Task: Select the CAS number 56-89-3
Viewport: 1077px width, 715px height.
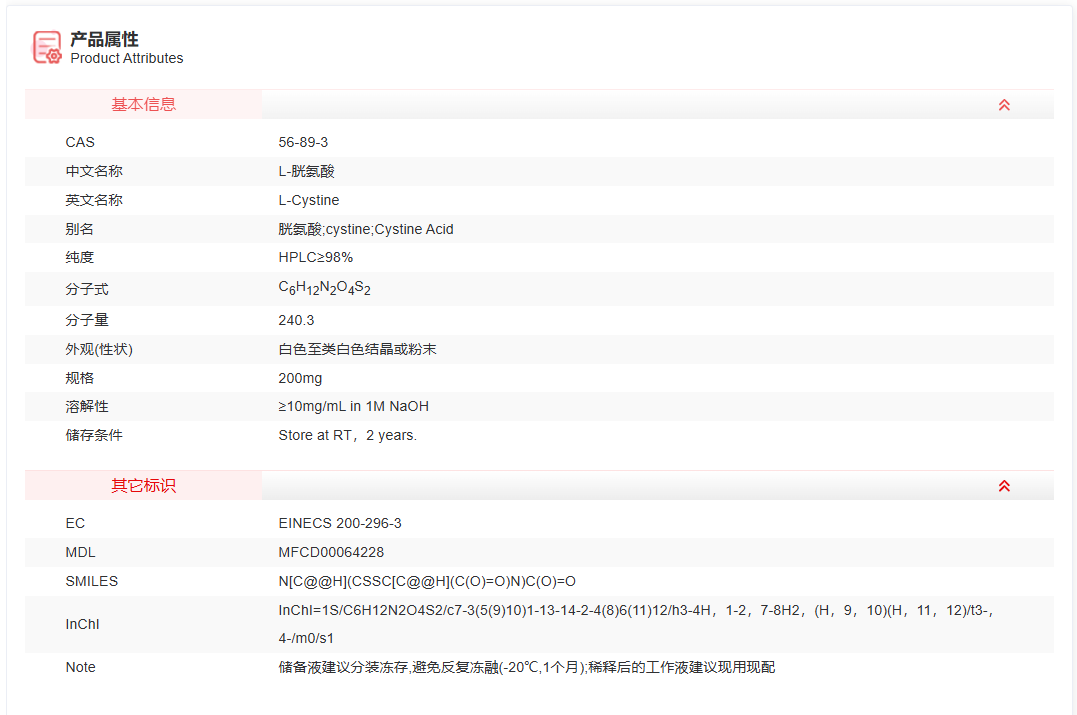Action: pyautogui.click(x=303, y=142)
